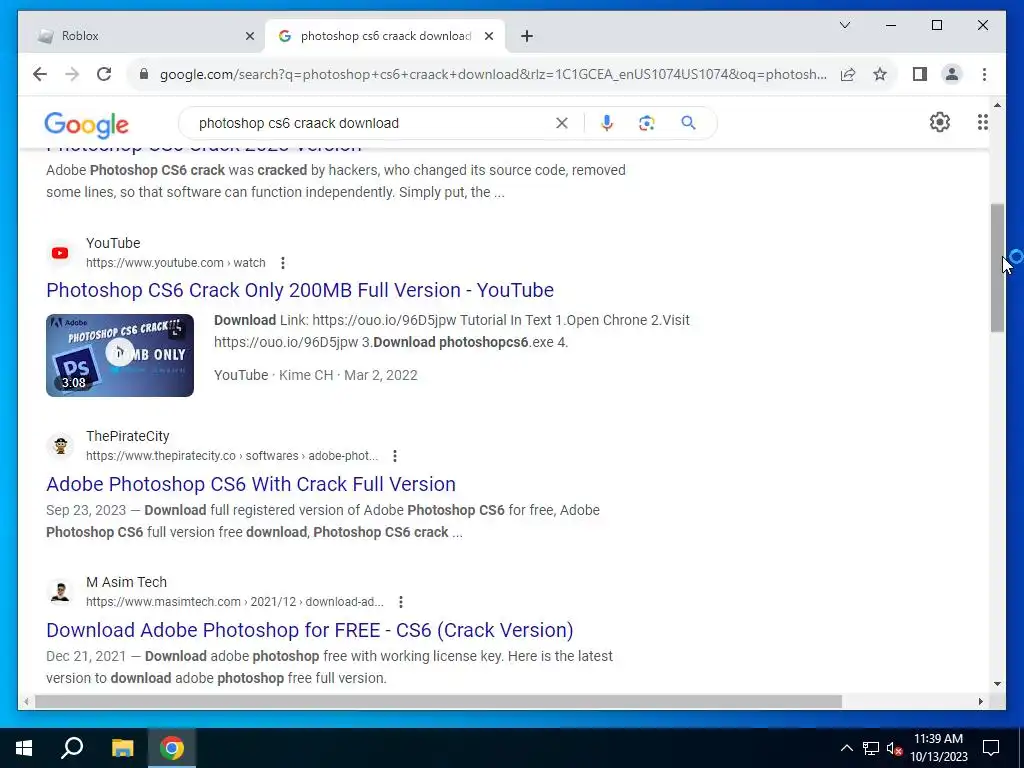Open Chrome side panel
Image resolution: width=1024 pixels, height=768 pixels.
coord(920,74)
